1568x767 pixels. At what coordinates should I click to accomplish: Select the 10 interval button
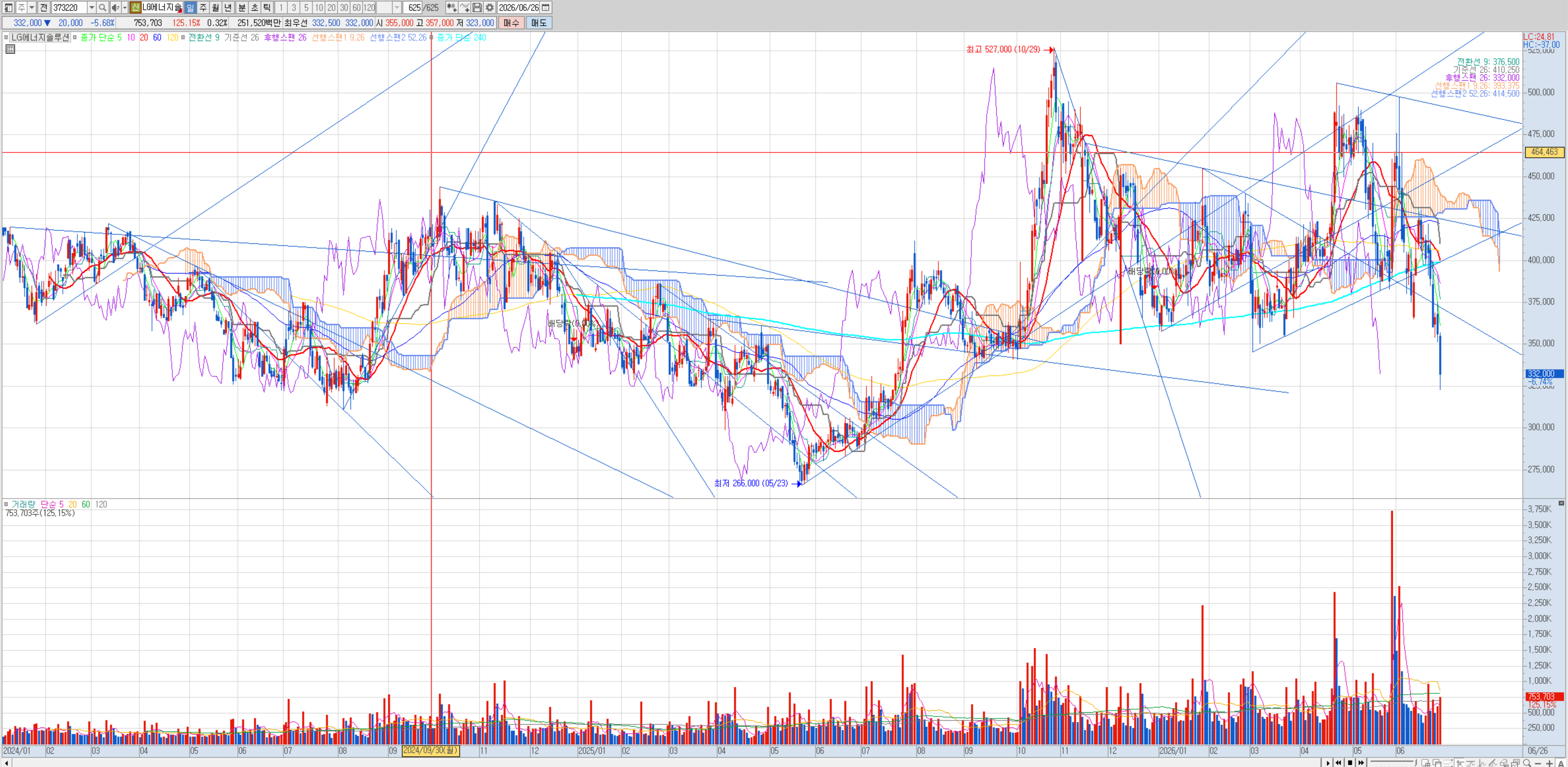click(319, 7)
